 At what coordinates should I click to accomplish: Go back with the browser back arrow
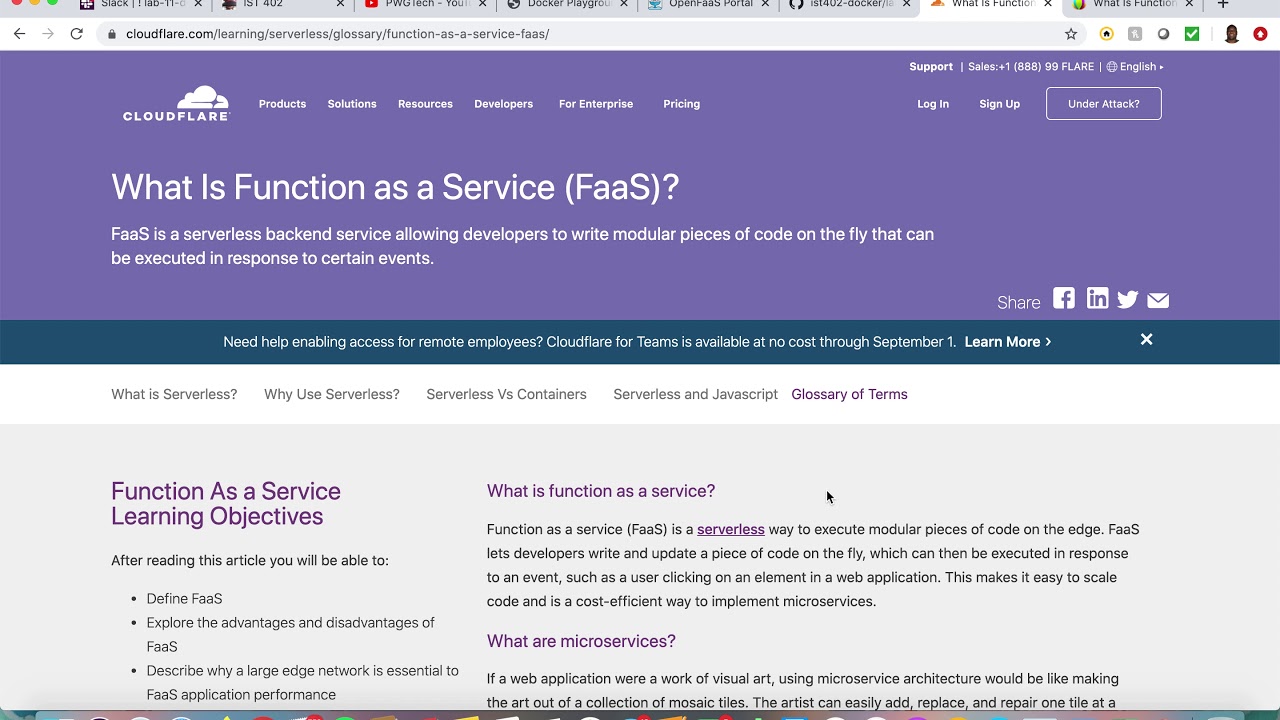19,34
